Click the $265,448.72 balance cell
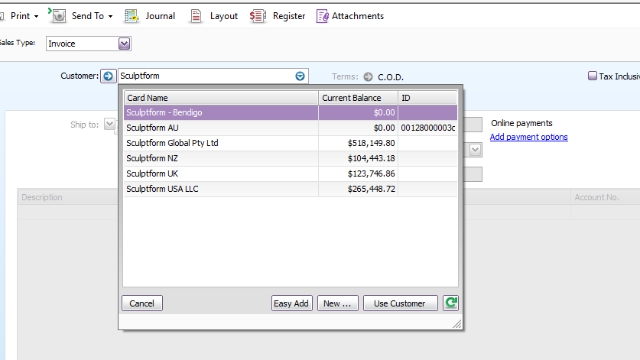 pyautogui.click(x=358, y=189)
